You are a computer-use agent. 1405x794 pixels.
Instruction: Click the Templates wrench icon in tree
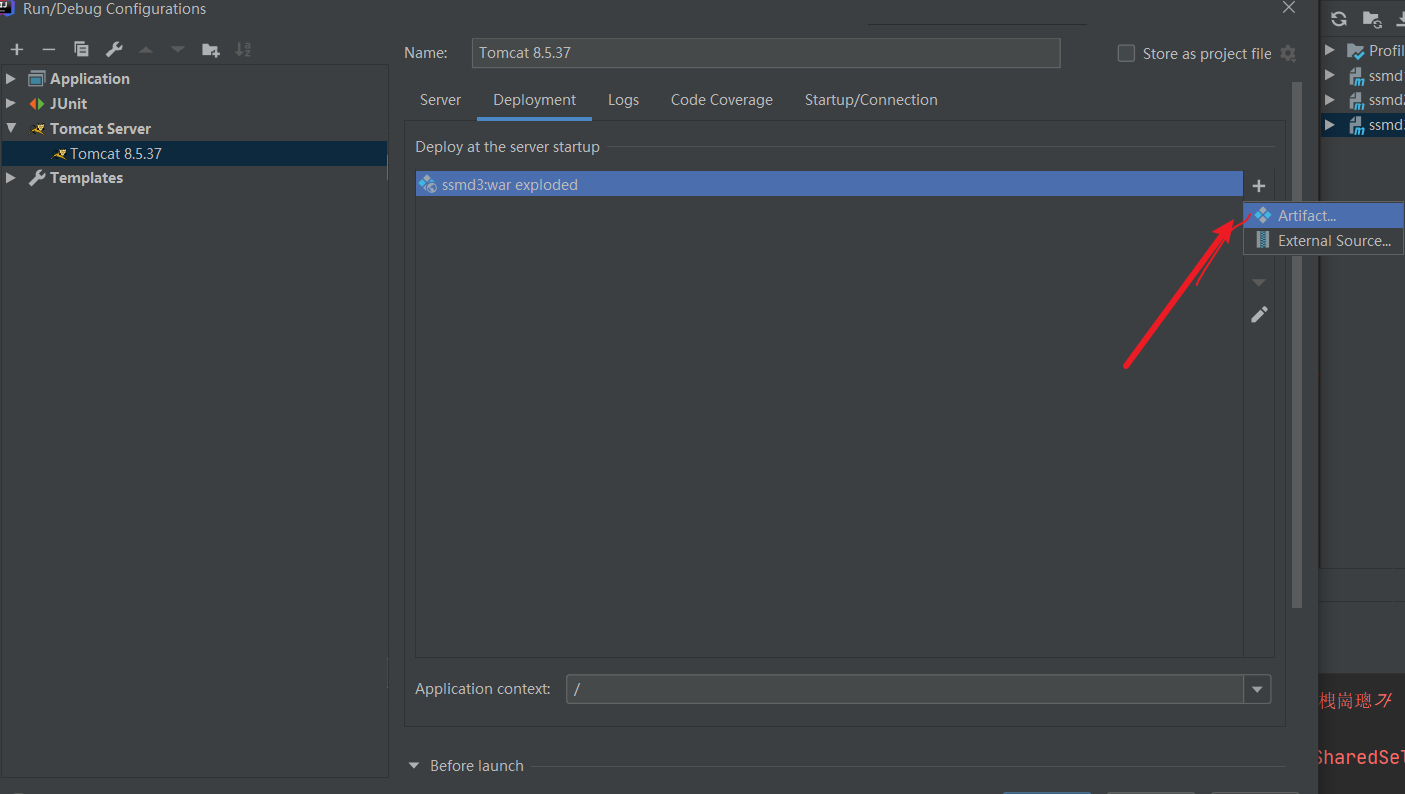(37, 178)
